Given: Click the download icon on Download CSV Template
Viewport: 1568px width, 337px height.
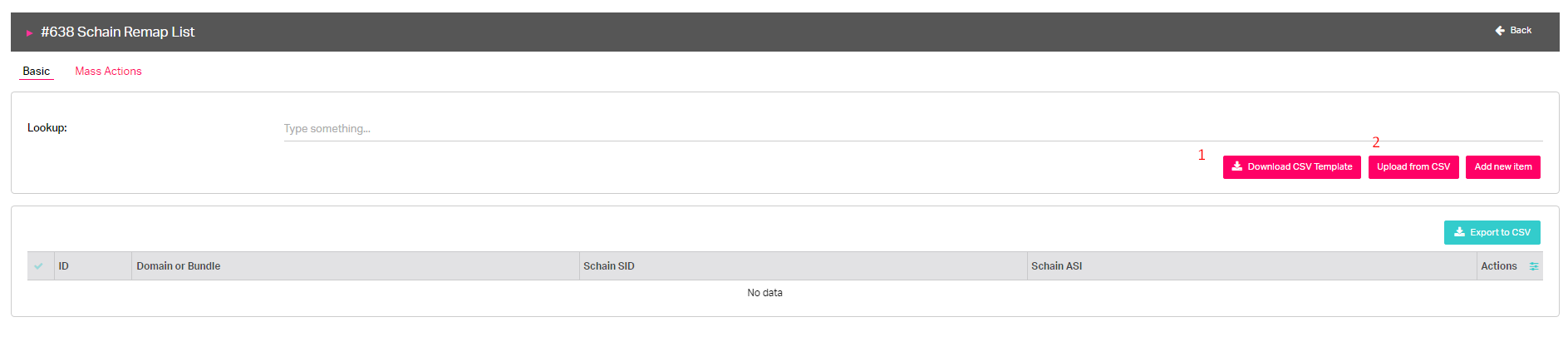Looking at the screenshot, I should coord(1237,166).
